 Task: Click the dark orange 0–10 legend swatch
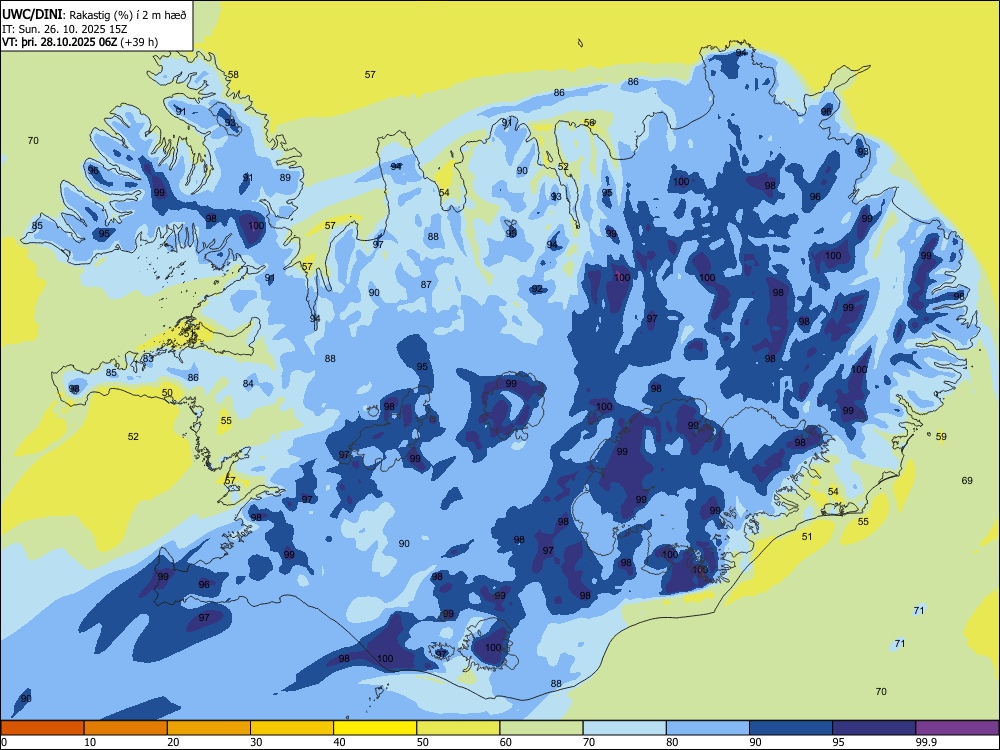pos(42,728)
